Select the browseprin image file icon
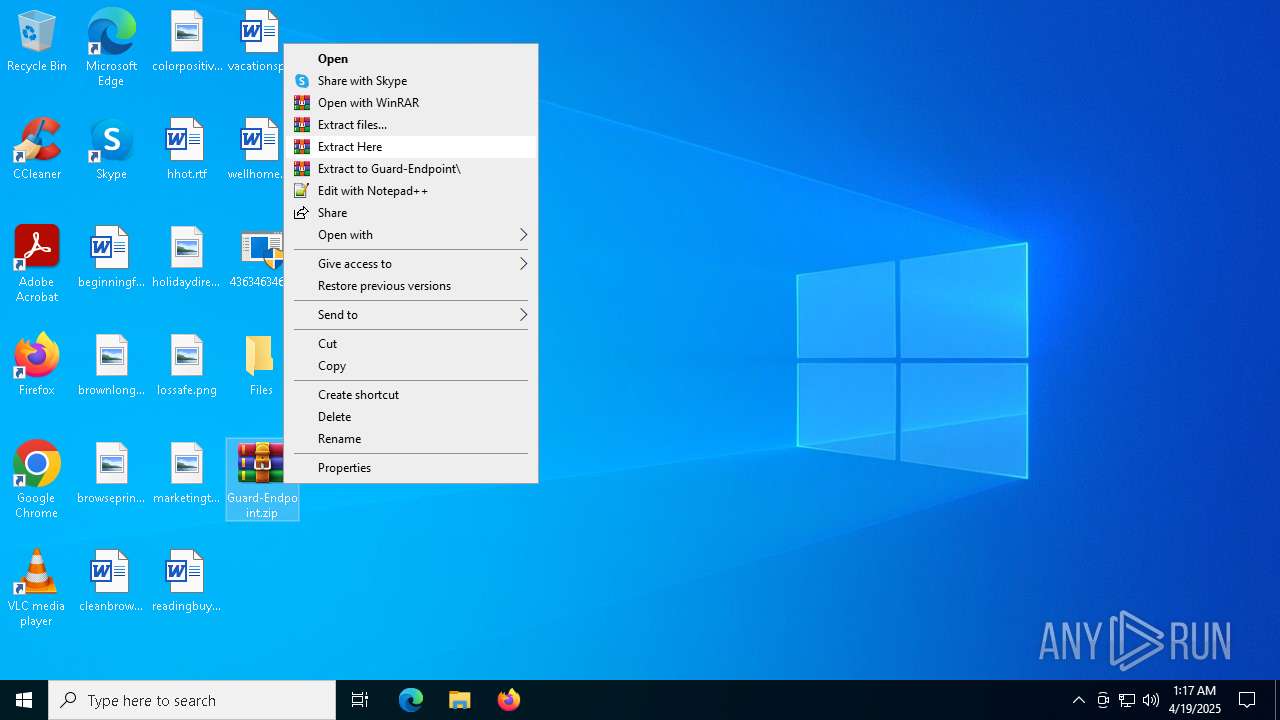1280x720 pixels. pyautogui.click(x=111, y=474)
